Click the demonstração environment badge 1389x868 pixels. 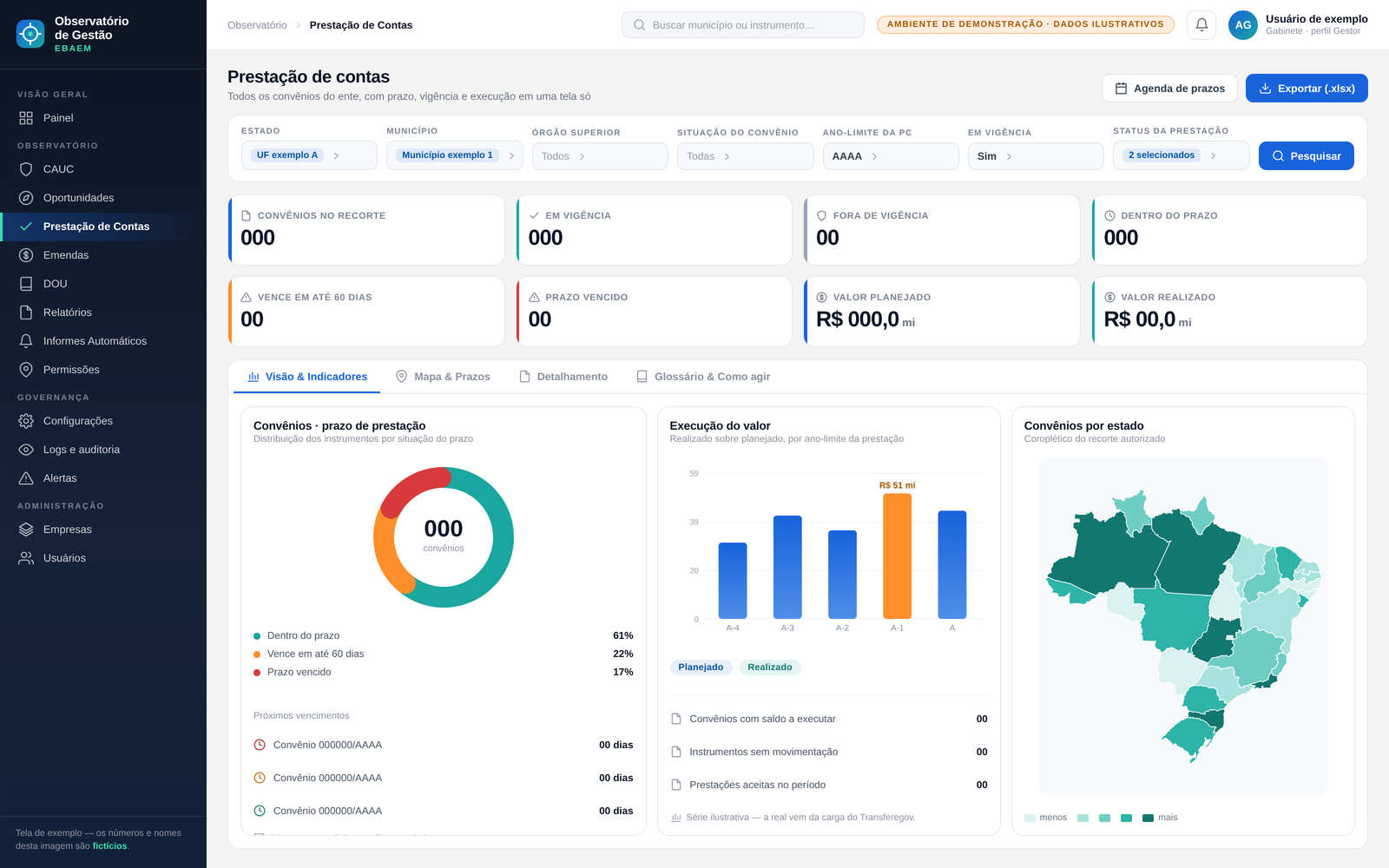click(1025, 24)
